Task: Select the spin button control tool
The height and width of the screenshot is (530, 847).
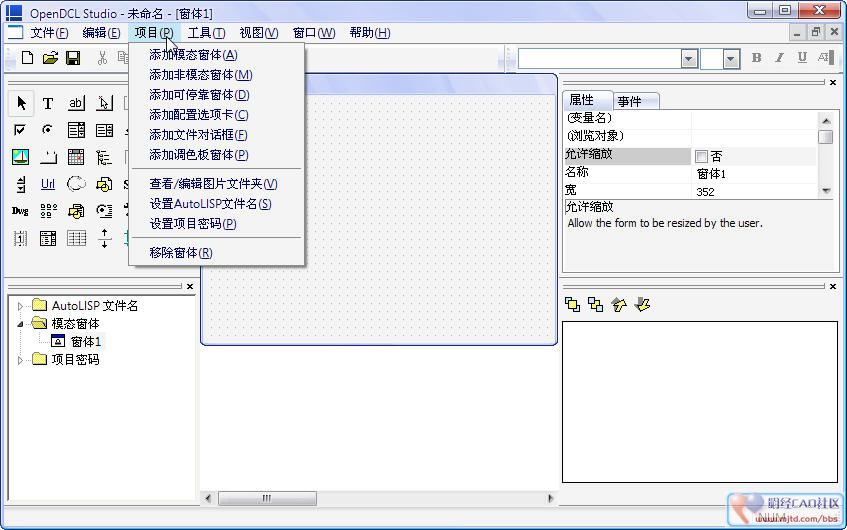Action: coord(20,184)
